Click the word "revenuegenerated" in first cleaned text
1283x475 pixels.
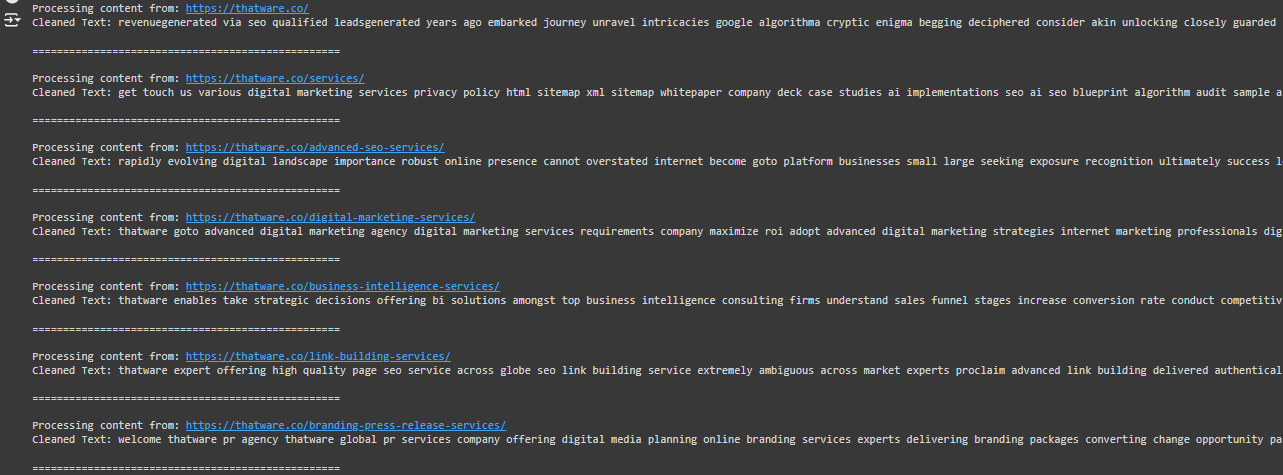pyautogui.click(x=167, y=22)
